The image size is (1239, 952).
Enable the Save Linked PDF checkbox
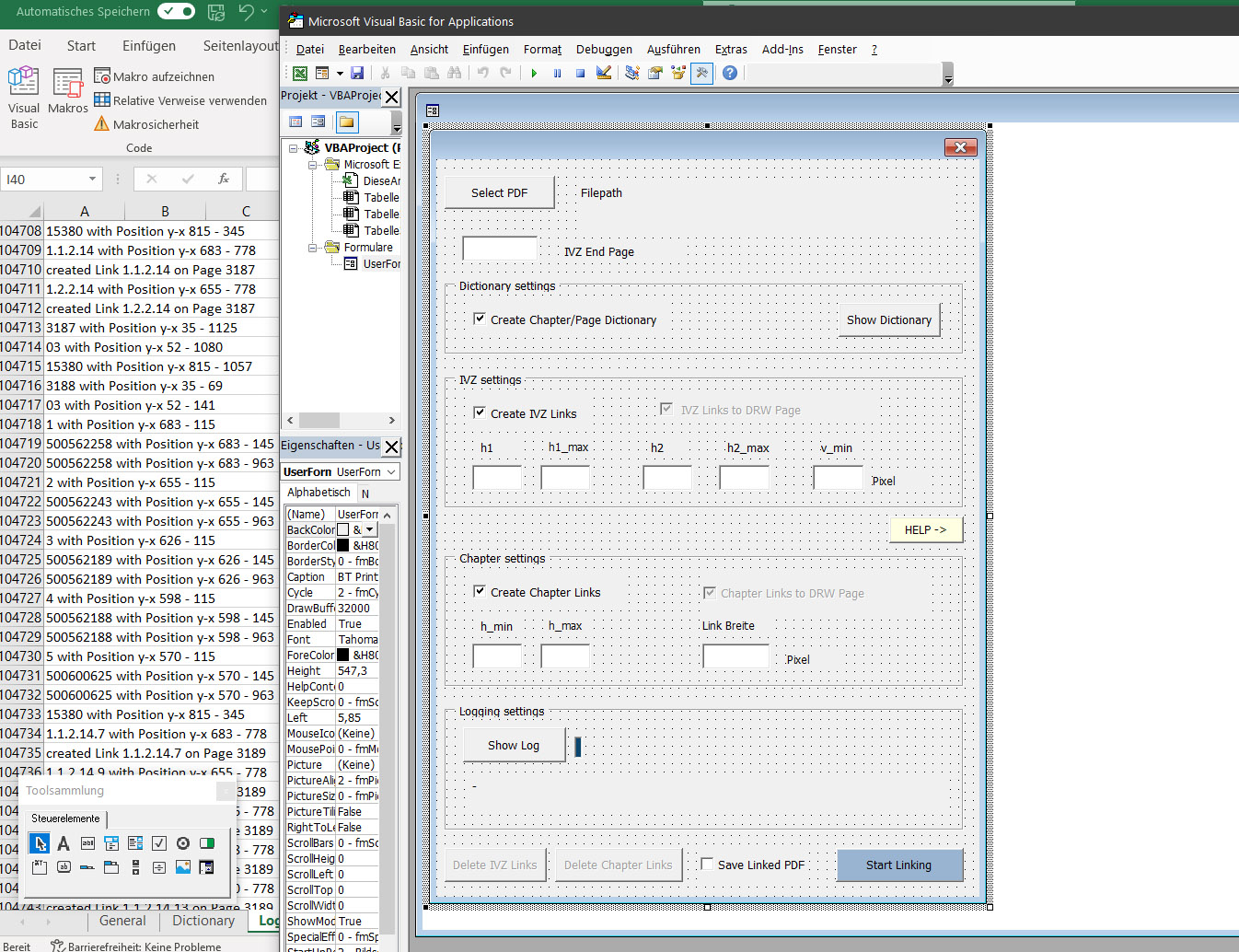[x=707, y=864]
